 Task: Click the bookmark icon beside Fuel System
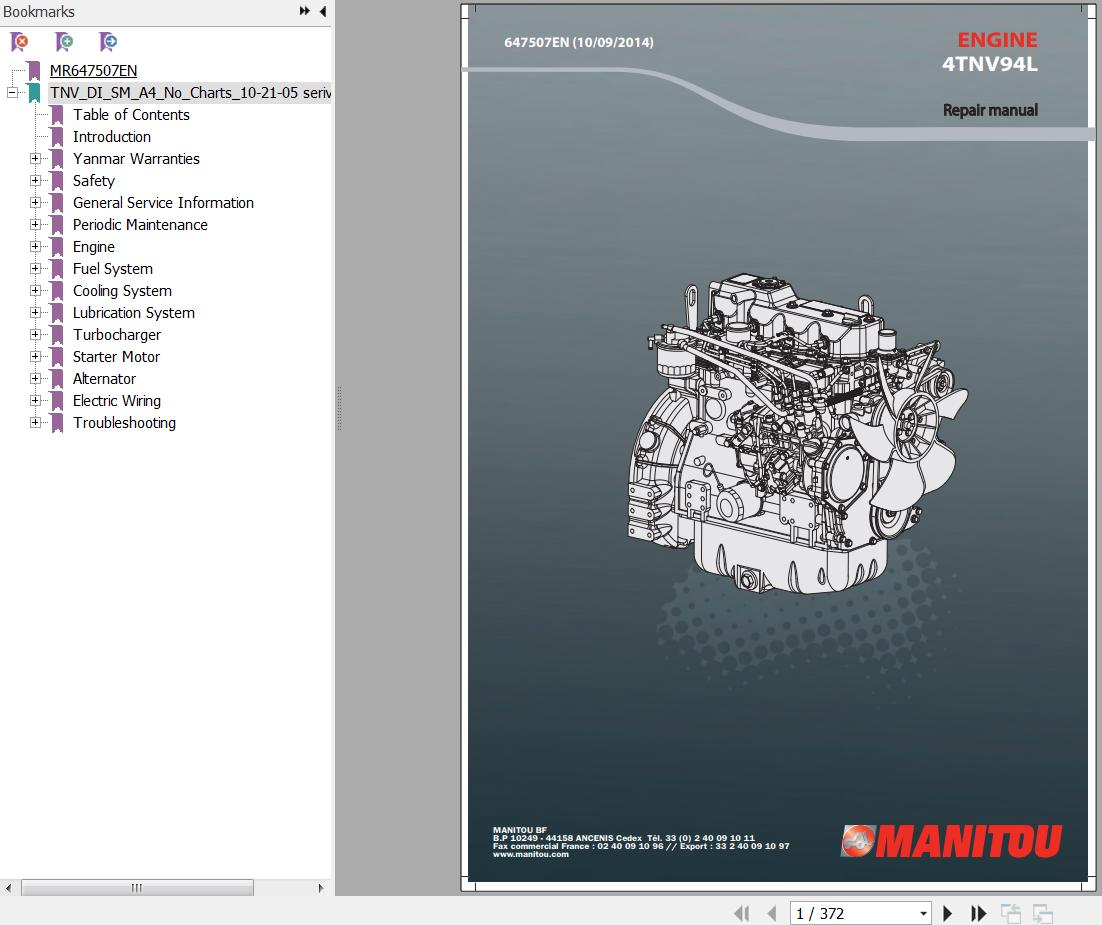58,269
